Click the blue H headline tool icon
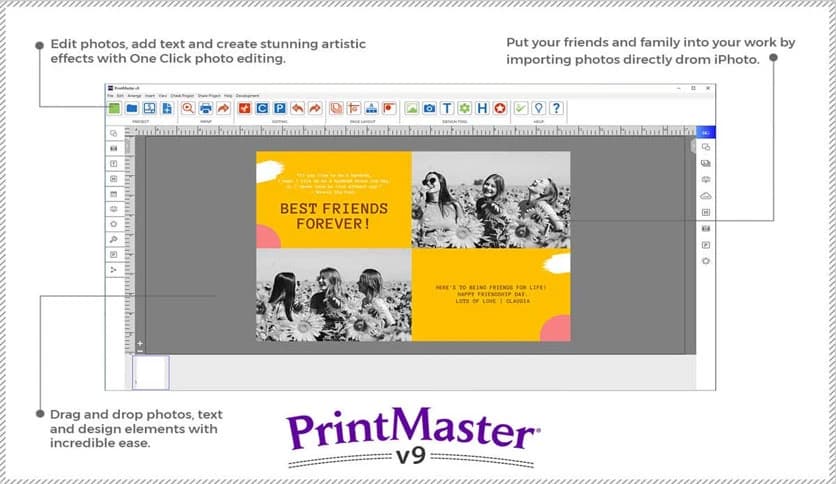Screen dimensions: 836x484 pyautogui.click(x=482, y=108)
